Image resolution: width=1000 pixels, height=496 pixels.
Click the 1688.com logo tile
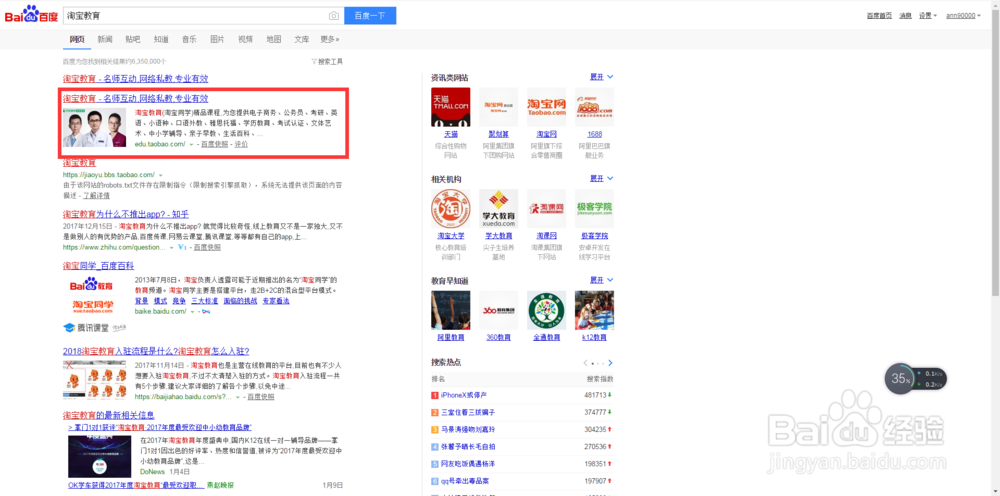coord(594,107)
